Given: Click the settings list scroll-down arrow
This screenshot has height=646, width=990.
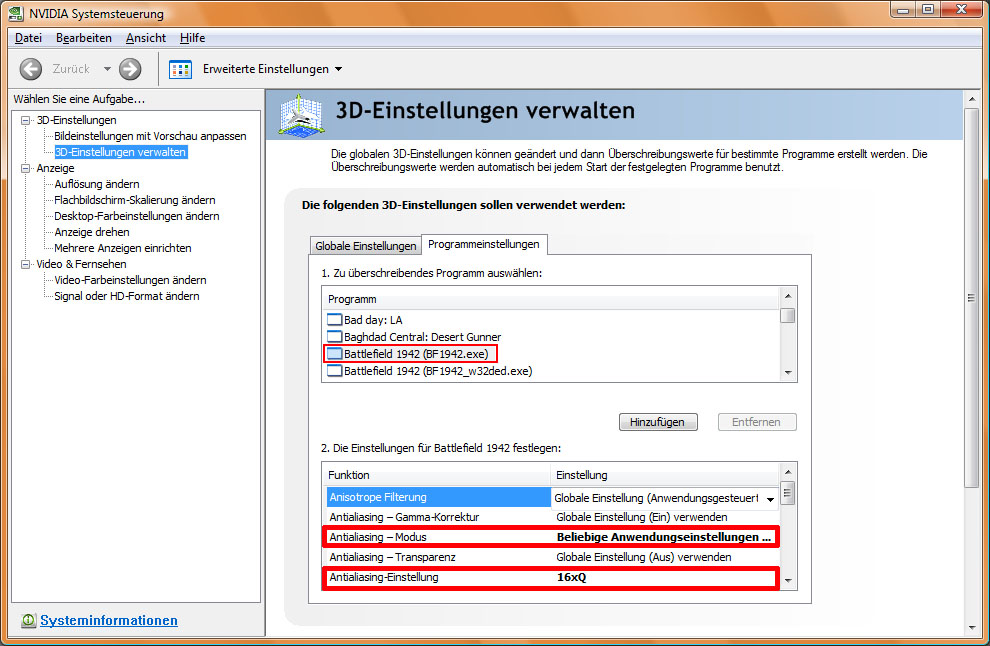Looking at the screenshot, I should tap(788, 580).
